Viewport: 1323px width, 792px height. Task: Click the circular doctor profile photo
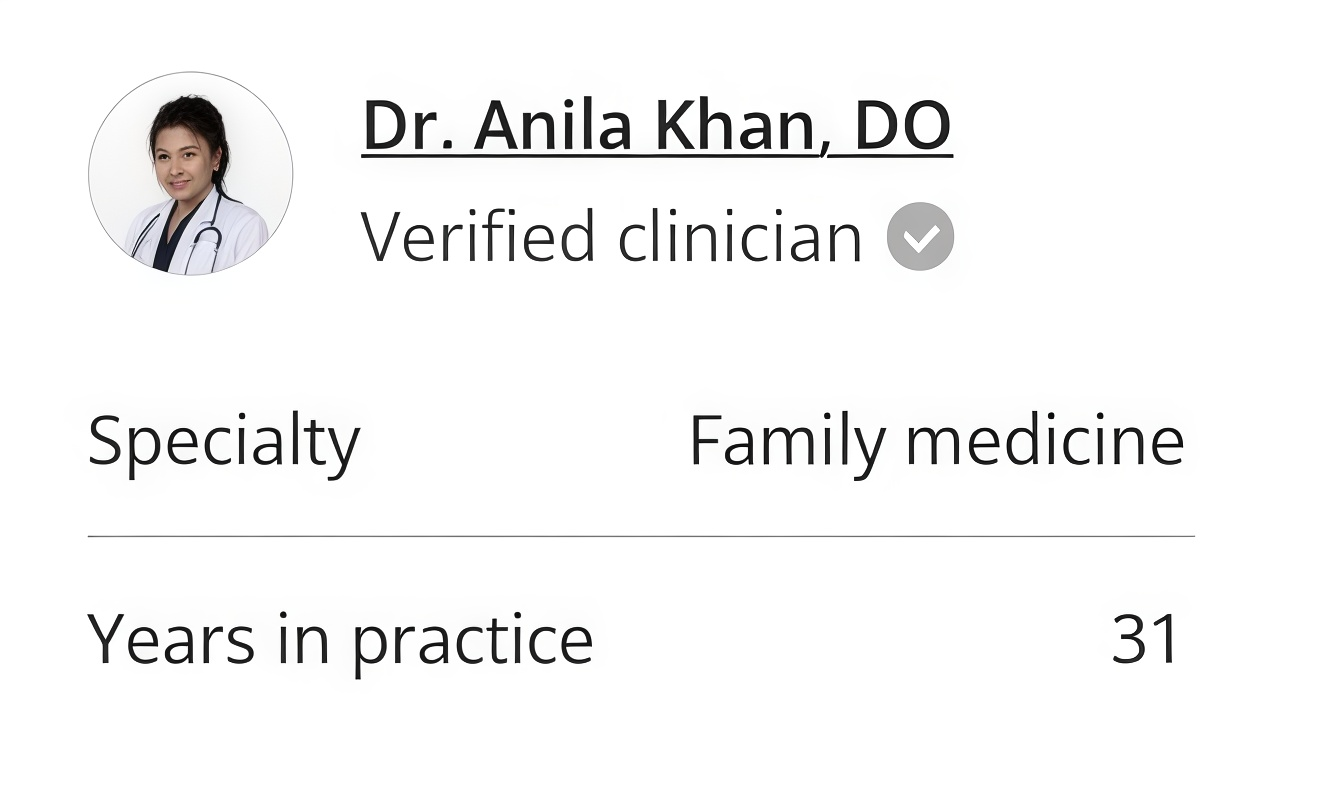(191, 173)
